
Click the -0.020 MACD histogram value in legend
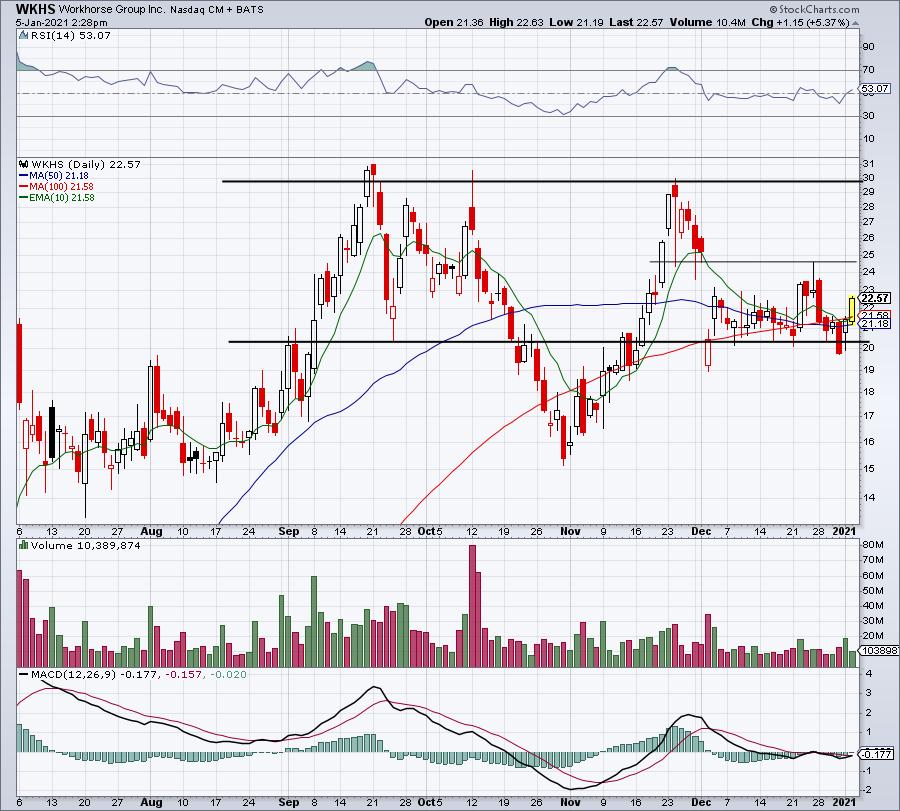point(228,674)
